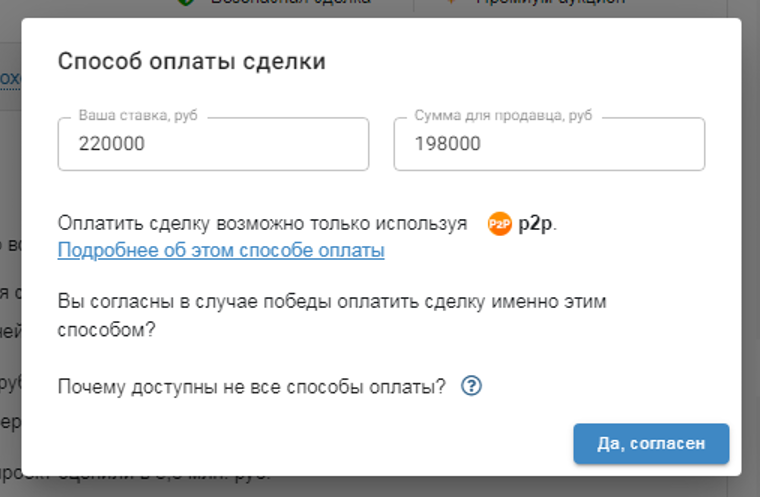This screenshot has height=497, width=760.
Task: Click 'Вы согласны в случае победы' question text
Action: 332,316
